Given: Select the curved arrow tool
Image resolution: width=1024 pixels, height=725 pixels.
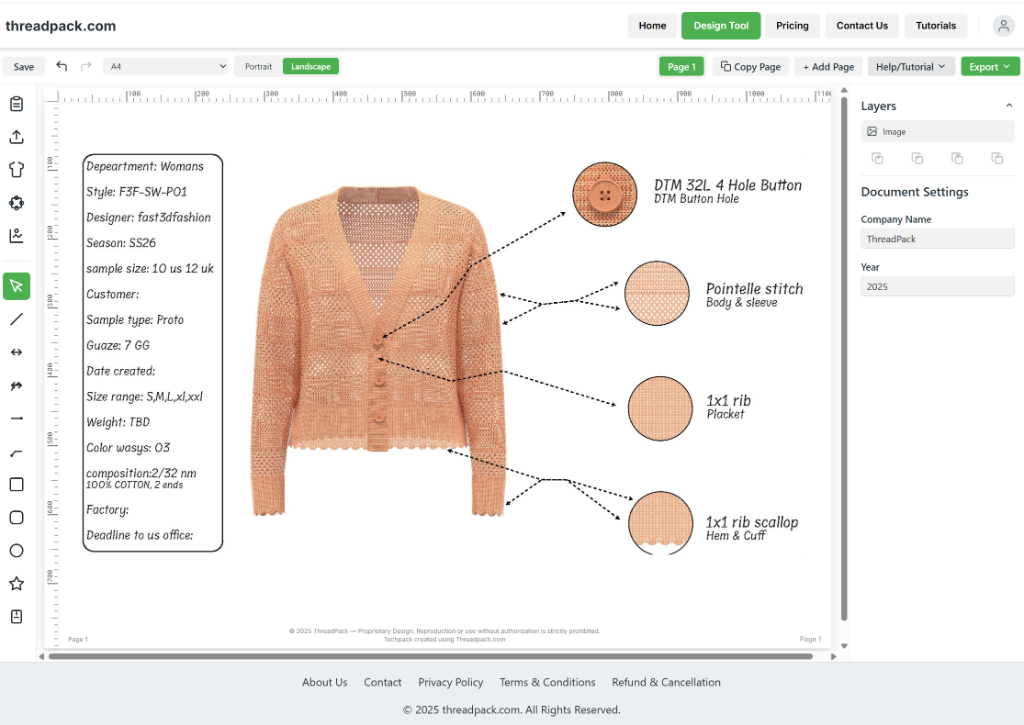Looking at the screenshot, I should tap(16, 452).
